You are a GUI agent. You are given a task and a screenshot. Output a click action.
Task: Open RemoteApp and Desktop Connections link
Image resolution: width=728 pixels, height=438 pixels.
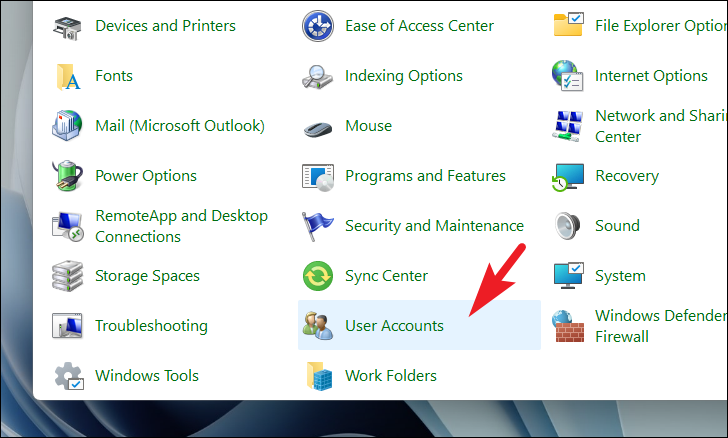(x=182, y=226)
